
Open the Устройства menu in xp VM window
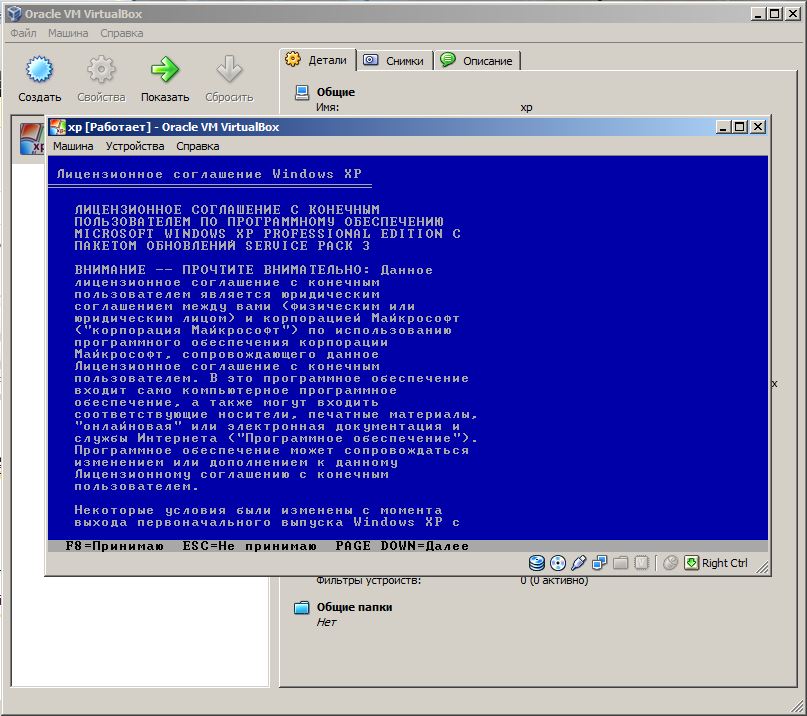tap(135, 146)
